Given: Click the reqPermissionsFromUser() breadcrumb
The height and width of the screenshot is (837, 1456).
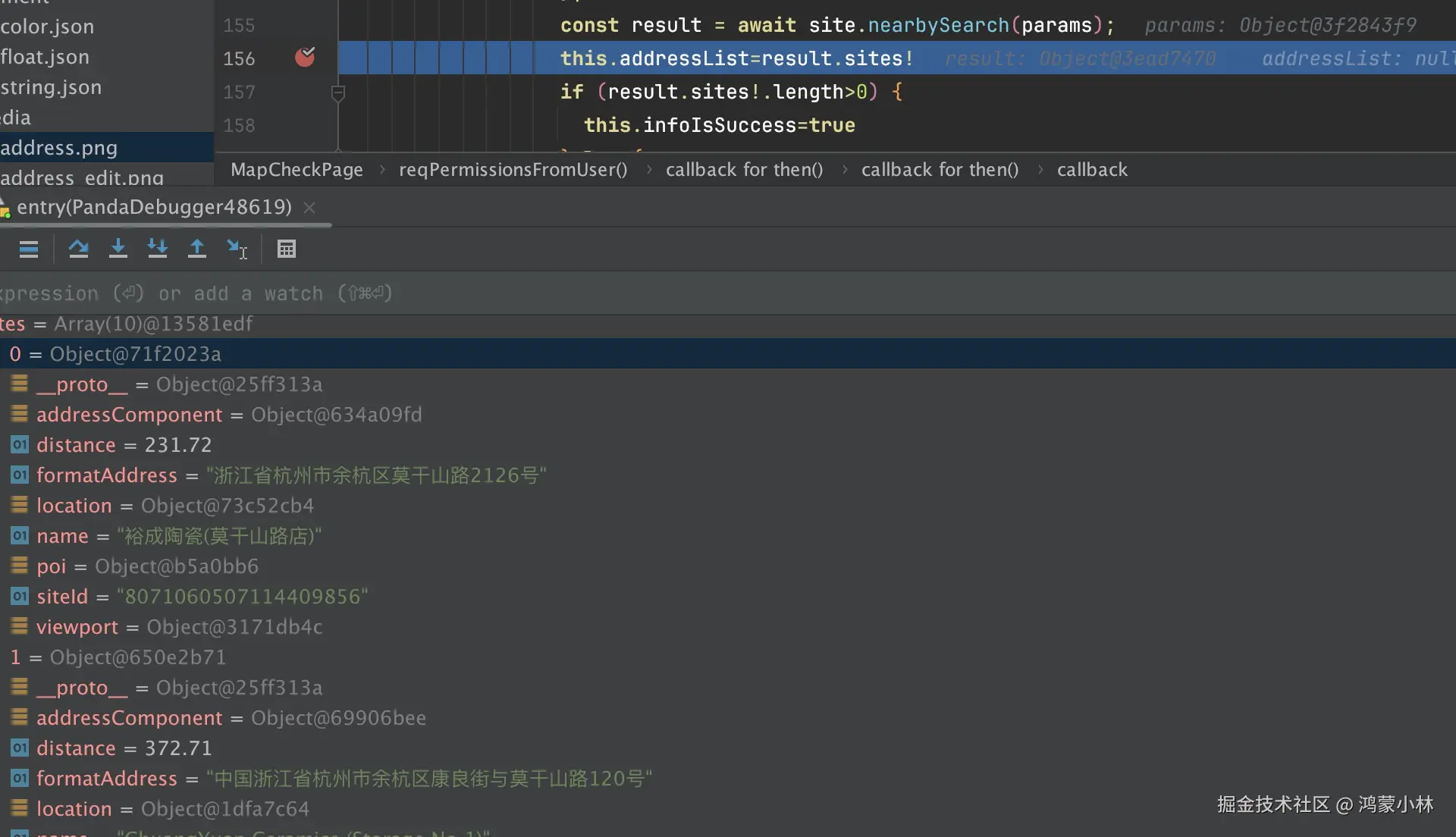Looking at the screenshot, I should (x=513, y=170).
